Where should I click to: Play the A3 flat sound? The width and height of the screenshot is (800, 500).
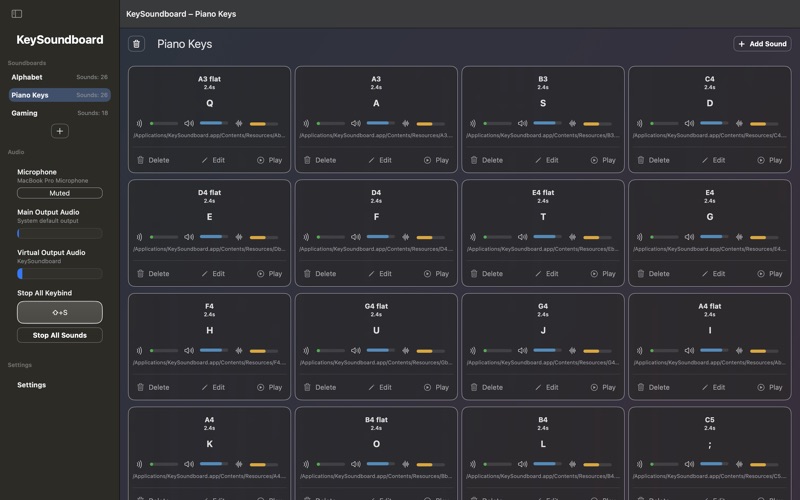(269, 160)
